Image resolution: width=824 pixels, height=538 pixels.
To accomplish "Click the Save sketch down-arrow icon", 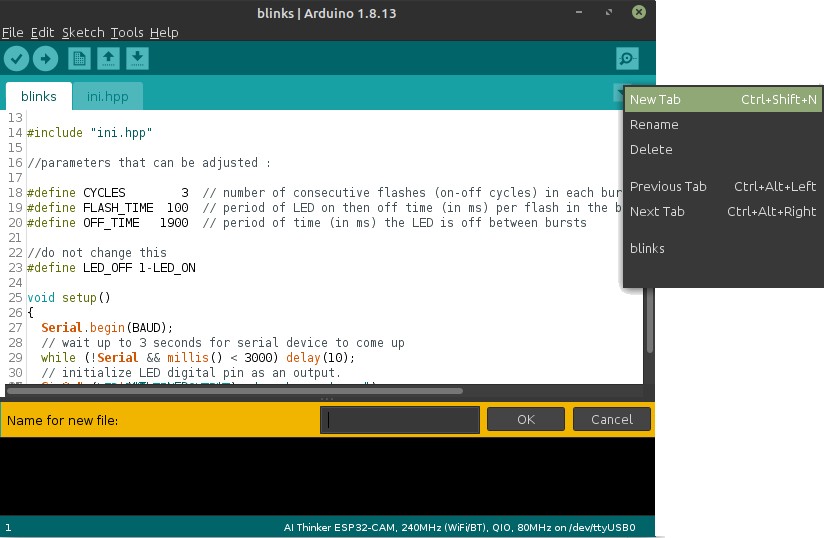I will click(137, 59).
